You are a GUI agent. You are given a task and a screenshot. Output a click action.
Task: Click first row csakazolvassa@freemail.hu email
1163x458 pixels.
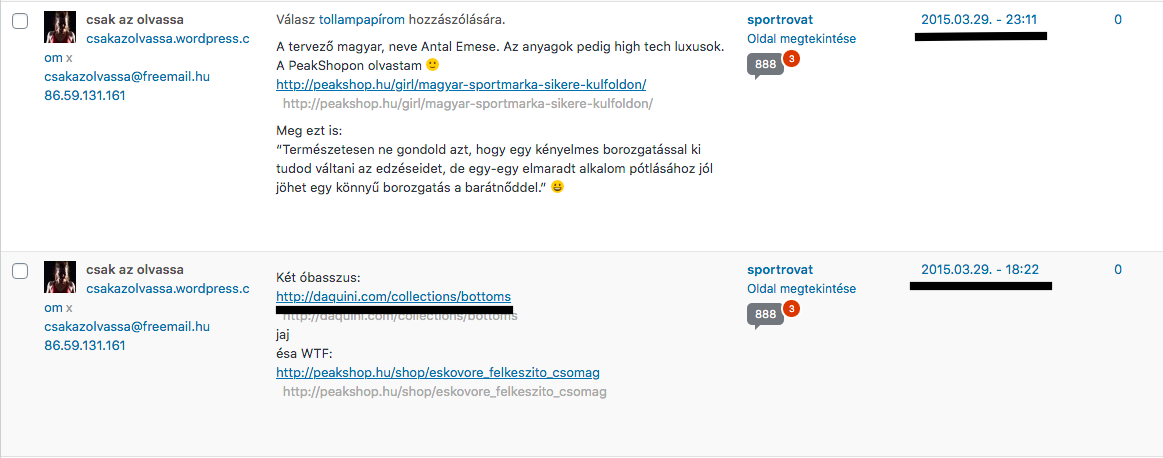point(127,76)
